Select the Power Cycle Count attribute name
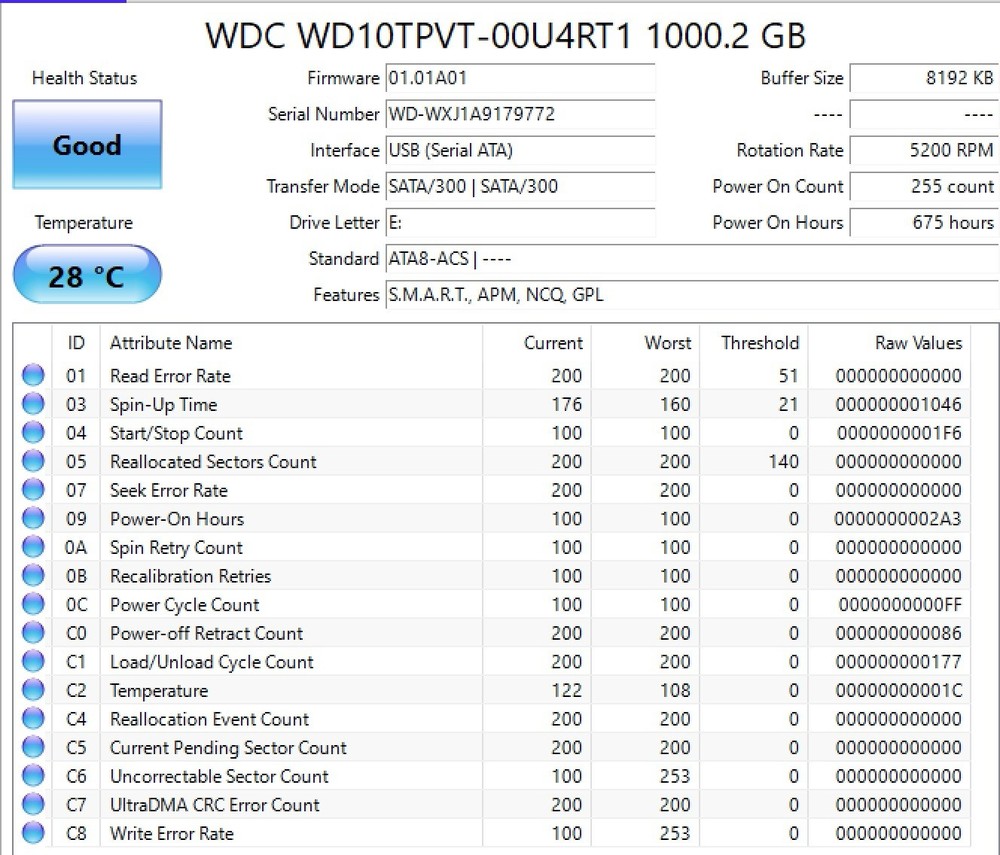 pos(184,606)
